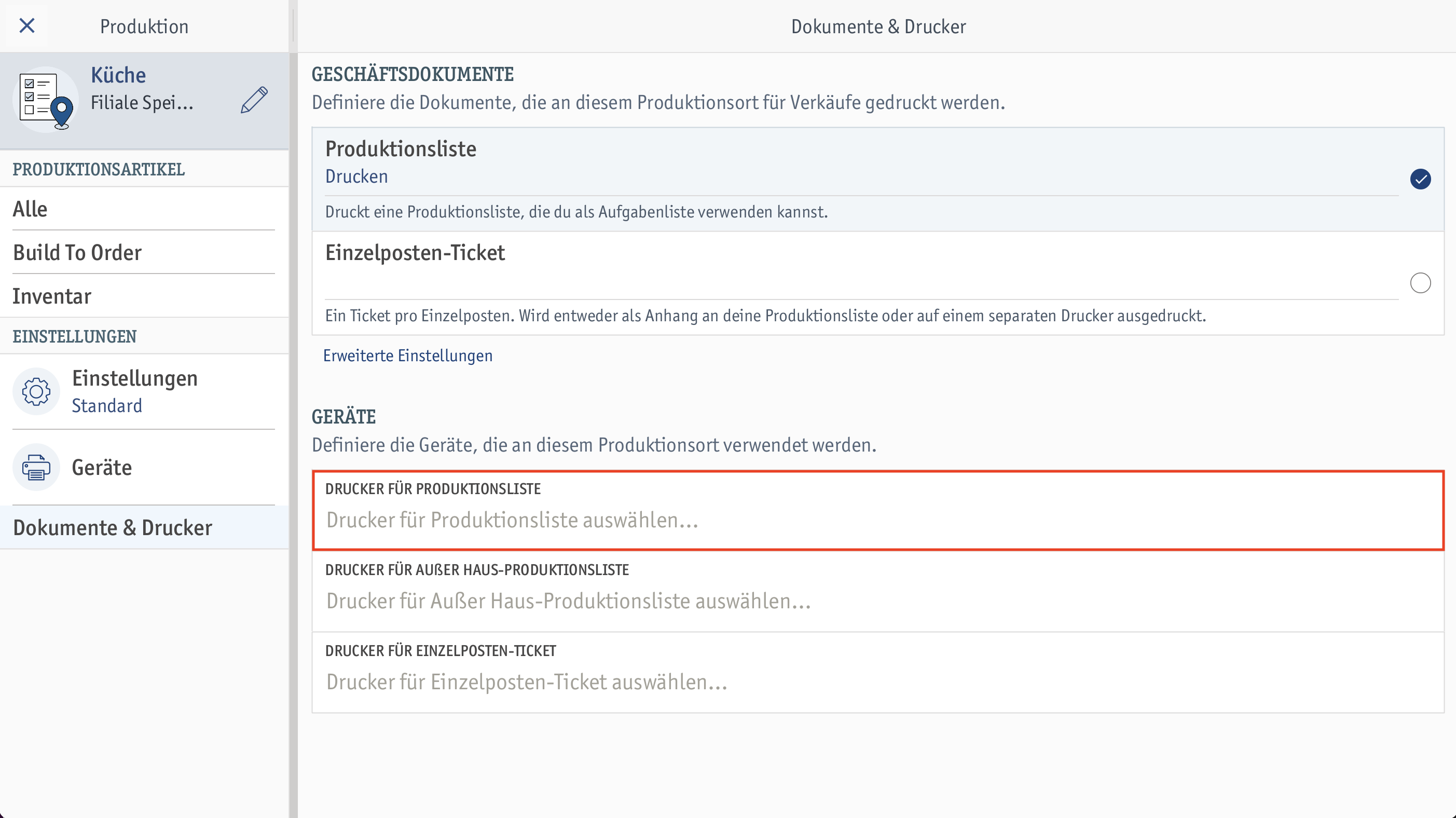Viewport: 1456px width, 818px height.
Task: Click the Küche production location icon
Action: 46,100
